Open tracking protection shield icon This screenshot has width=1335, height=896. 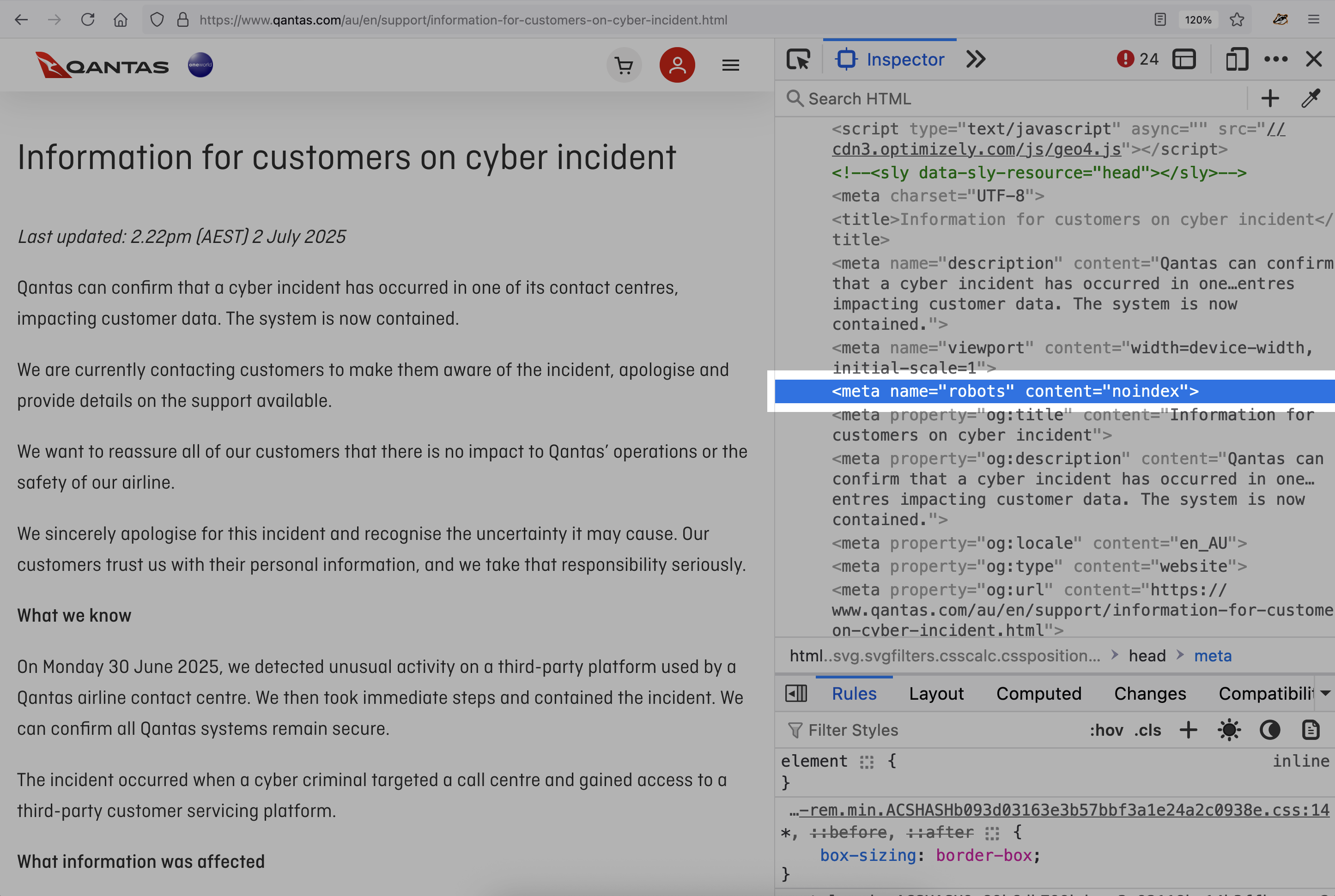pos(157,20)
